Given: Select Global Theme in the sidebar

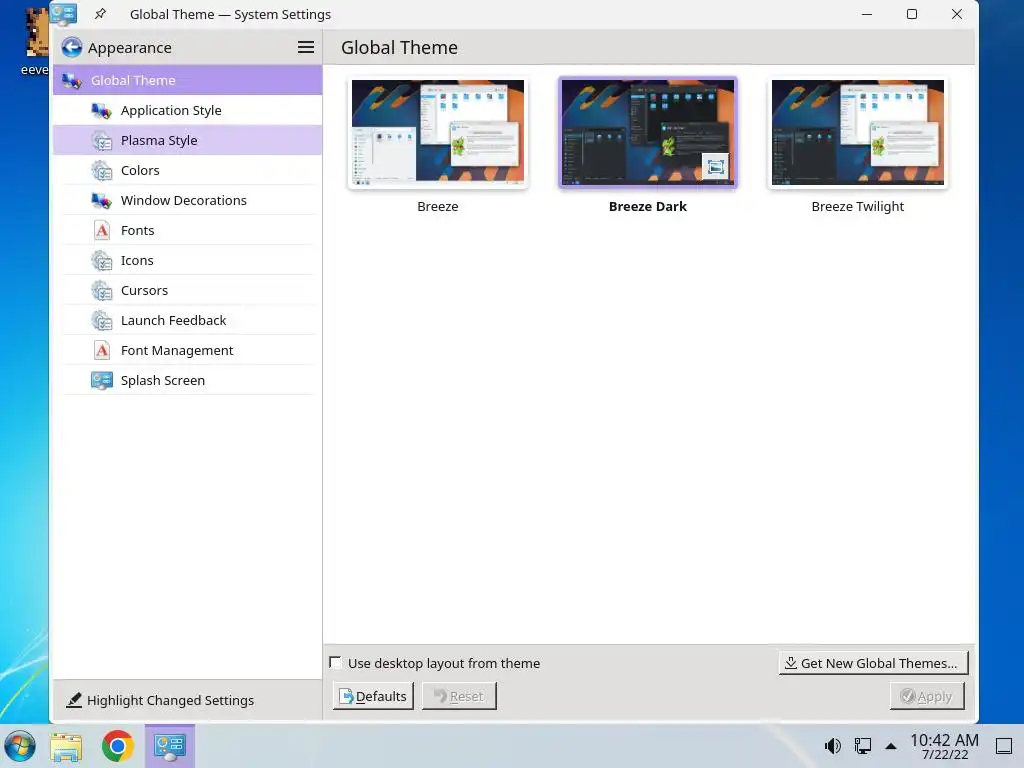Looking at the screenshot, I should [187, 80].
